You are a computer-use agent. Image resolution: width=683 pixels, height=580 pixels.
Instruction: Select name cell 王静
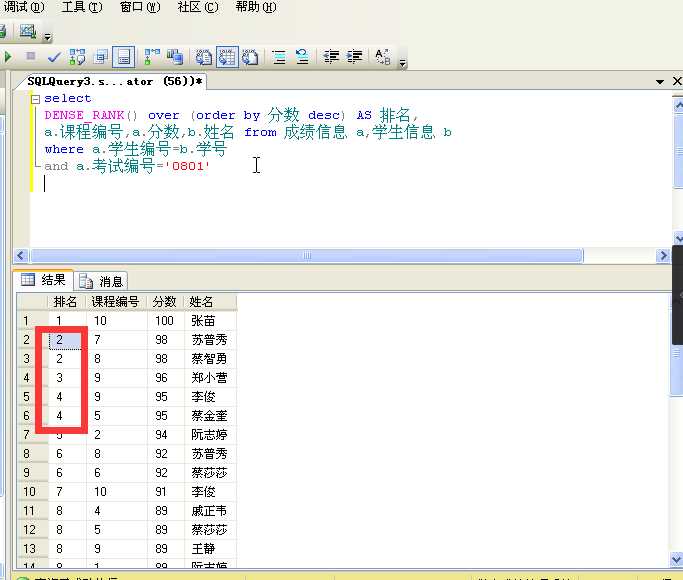tap(210, 549)
